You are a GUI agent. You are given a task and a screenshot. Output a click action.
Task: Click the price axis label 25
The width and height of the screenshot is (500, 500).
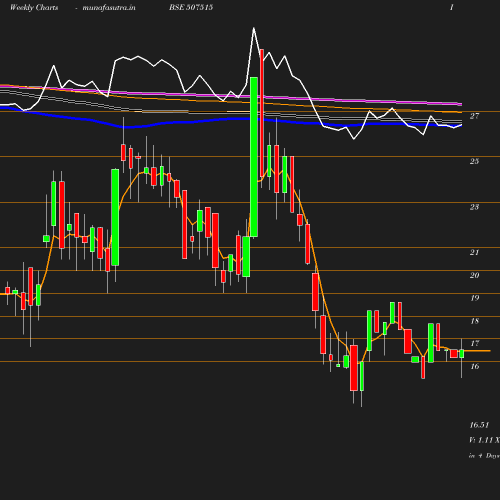474,161
